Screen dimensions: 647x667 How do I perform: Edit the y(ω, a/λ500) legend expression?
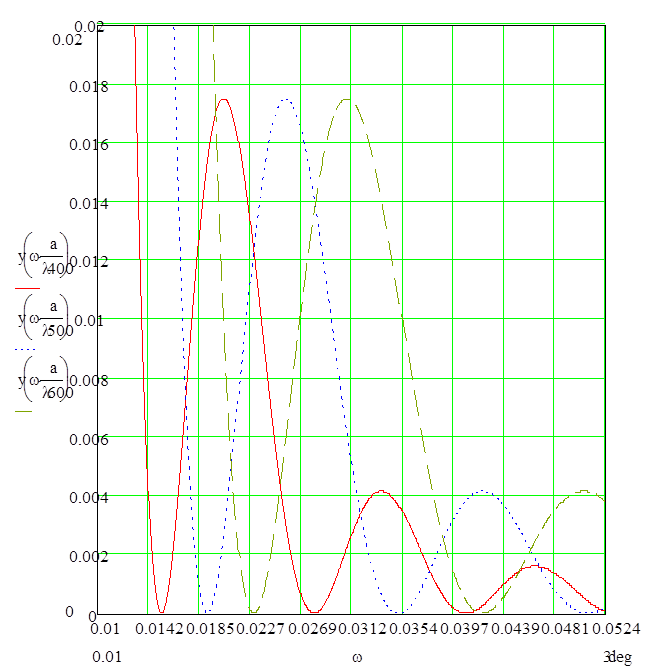point(46,317)
